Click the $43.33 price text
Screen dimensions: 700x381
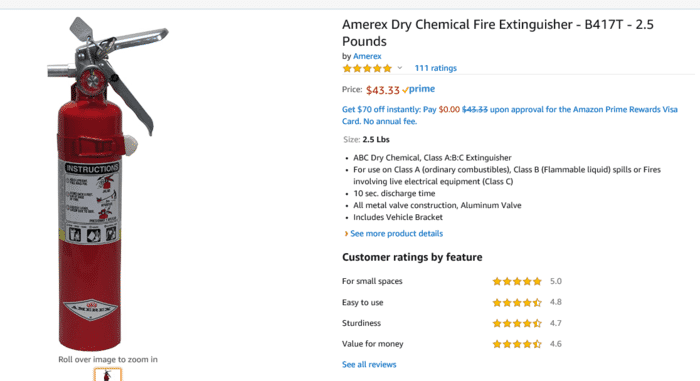(383, 90)
